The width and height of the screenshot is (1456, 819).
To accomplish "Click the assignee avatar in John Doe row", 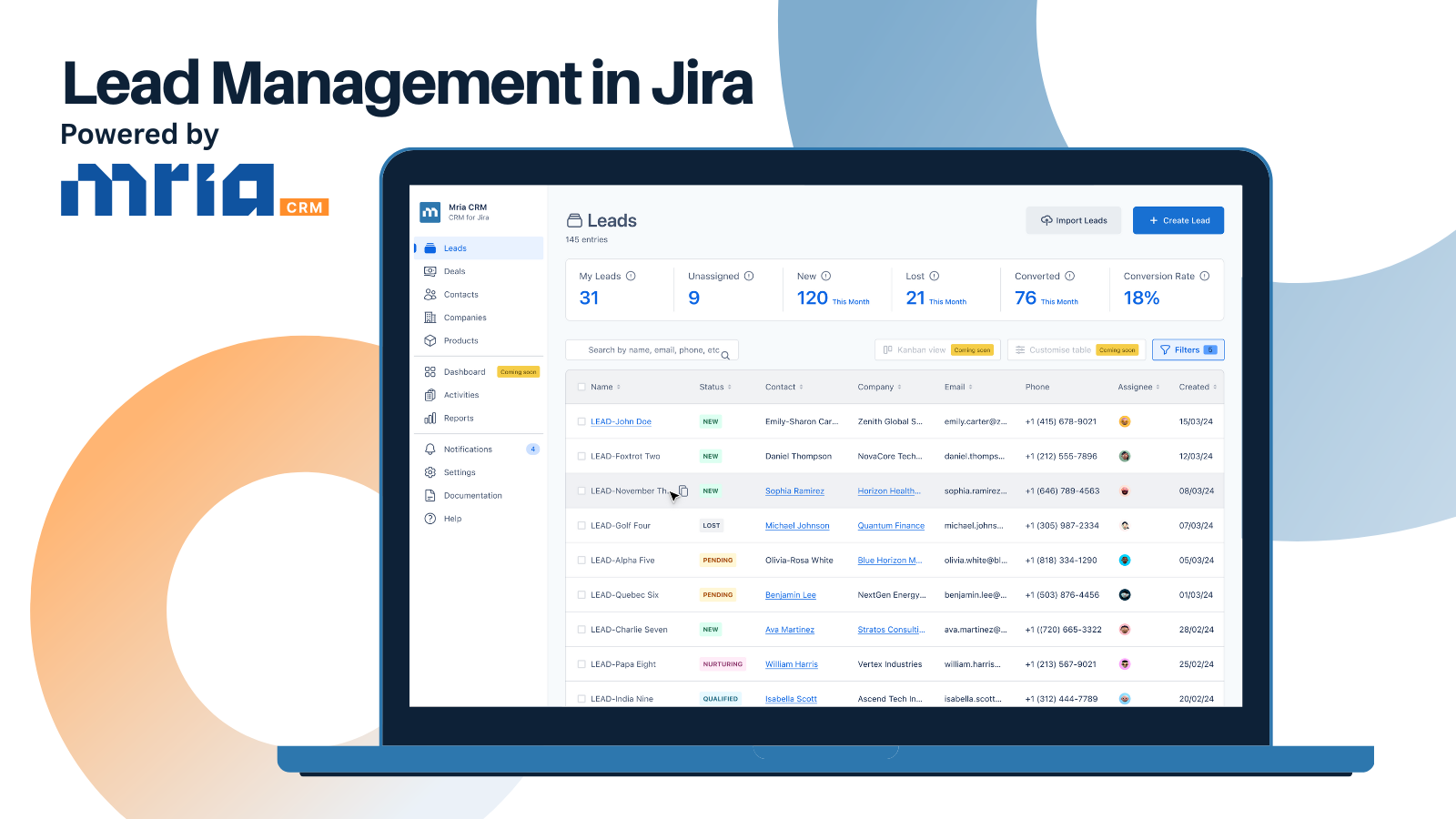I will [1125, 421].
